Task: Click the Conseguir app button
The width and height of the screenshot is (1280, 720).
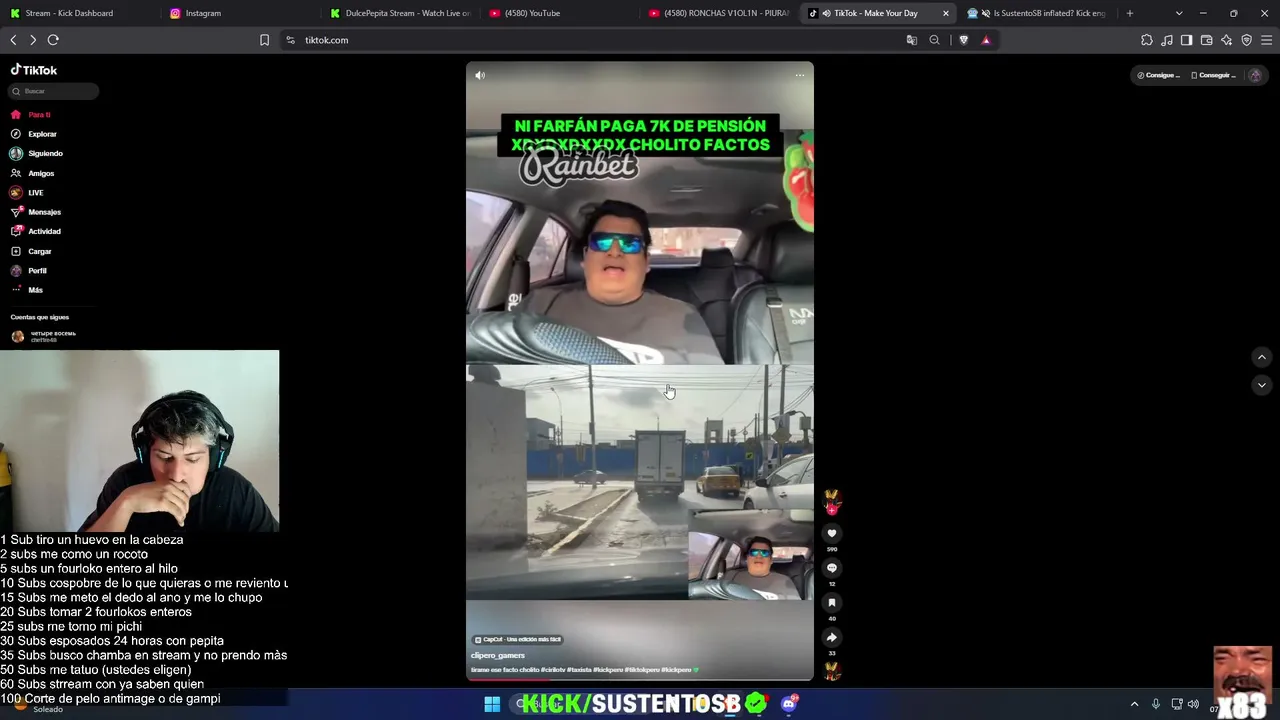Action: tap(1213, 75)
